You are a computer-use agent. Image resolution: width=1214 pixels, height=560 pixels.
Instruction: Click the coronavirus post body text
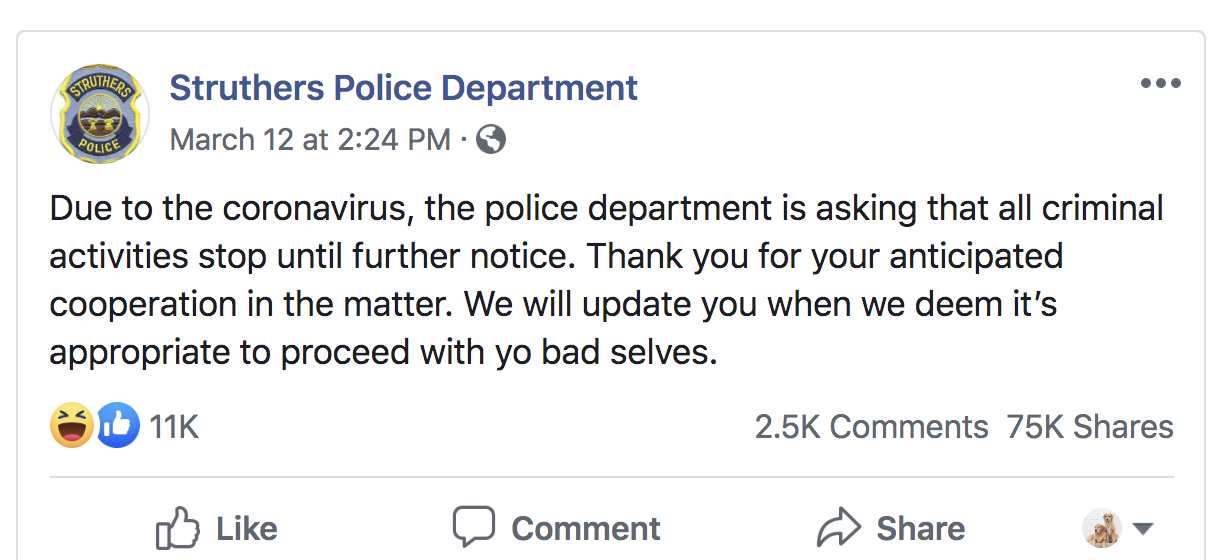tap(606, 281)
